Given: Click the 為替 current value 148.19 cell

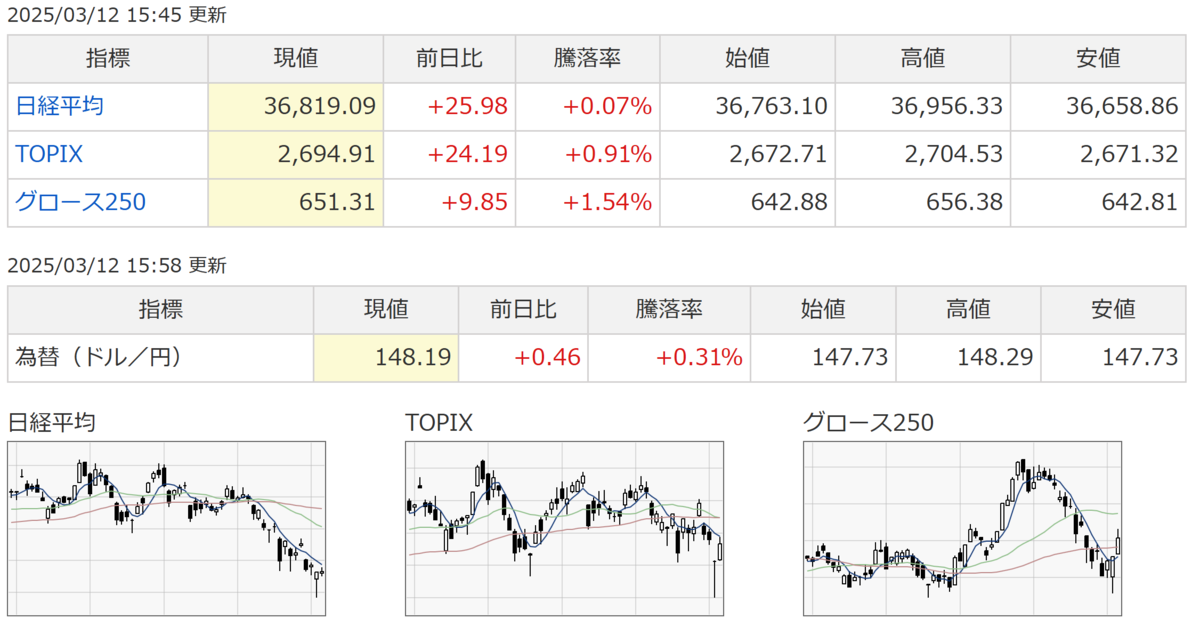Looking at the screenshot, I should click(386, 357).
